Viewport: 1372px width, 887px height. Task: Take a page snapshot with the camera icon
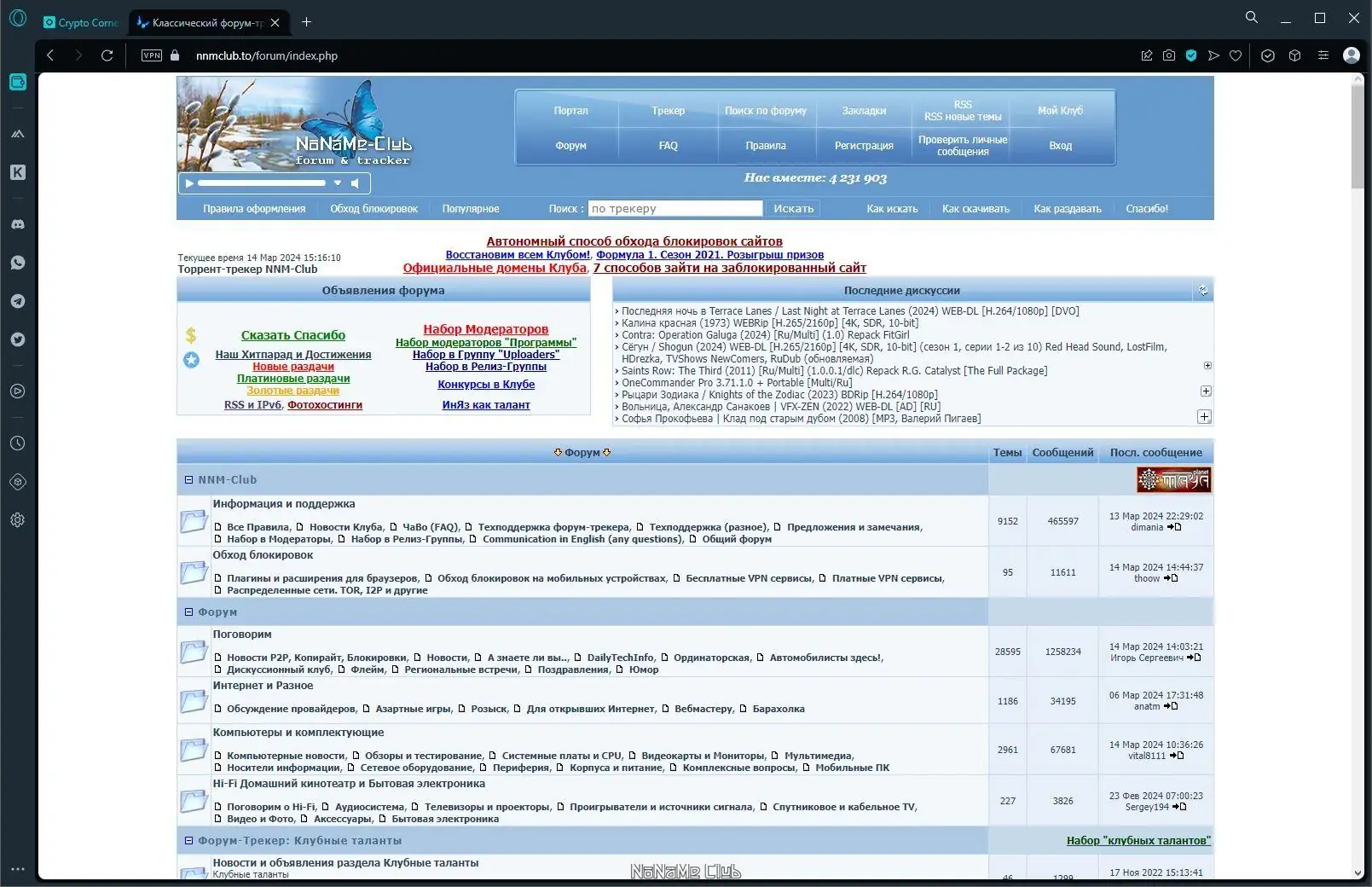click(x=1168, y=55)
